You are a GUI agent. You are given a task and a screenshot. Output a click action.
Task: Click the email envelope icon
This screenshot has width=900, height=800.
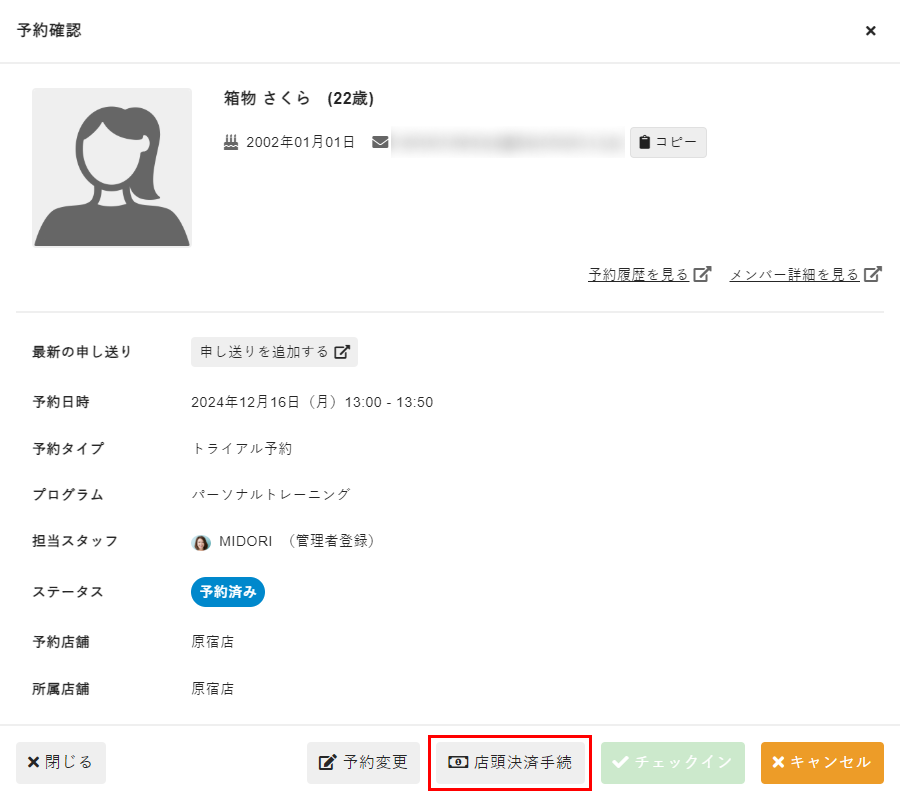[380, 142]
